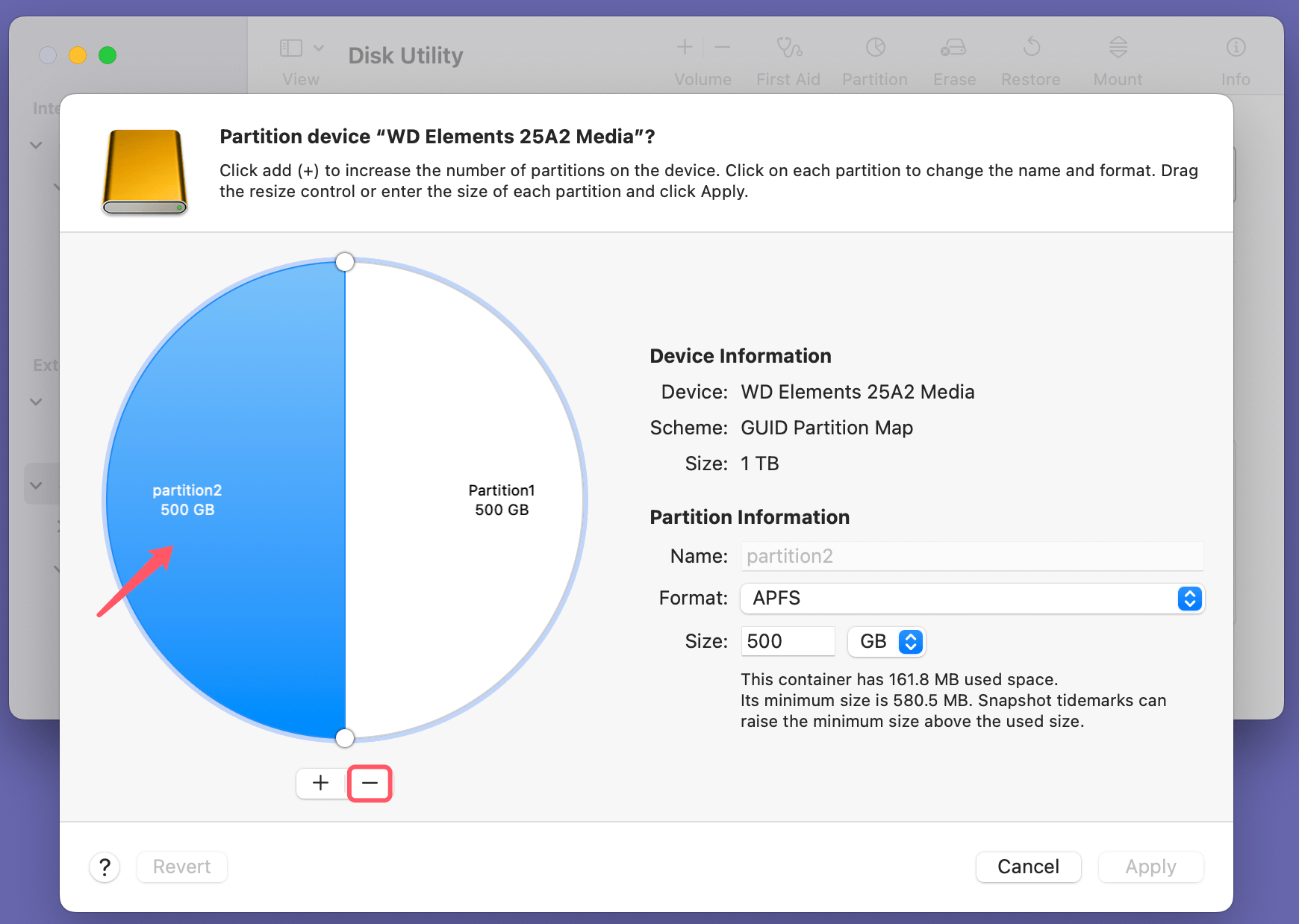1299x924 pixels.
Task: Click the Size input field showing 500
Action: point(787,641)
